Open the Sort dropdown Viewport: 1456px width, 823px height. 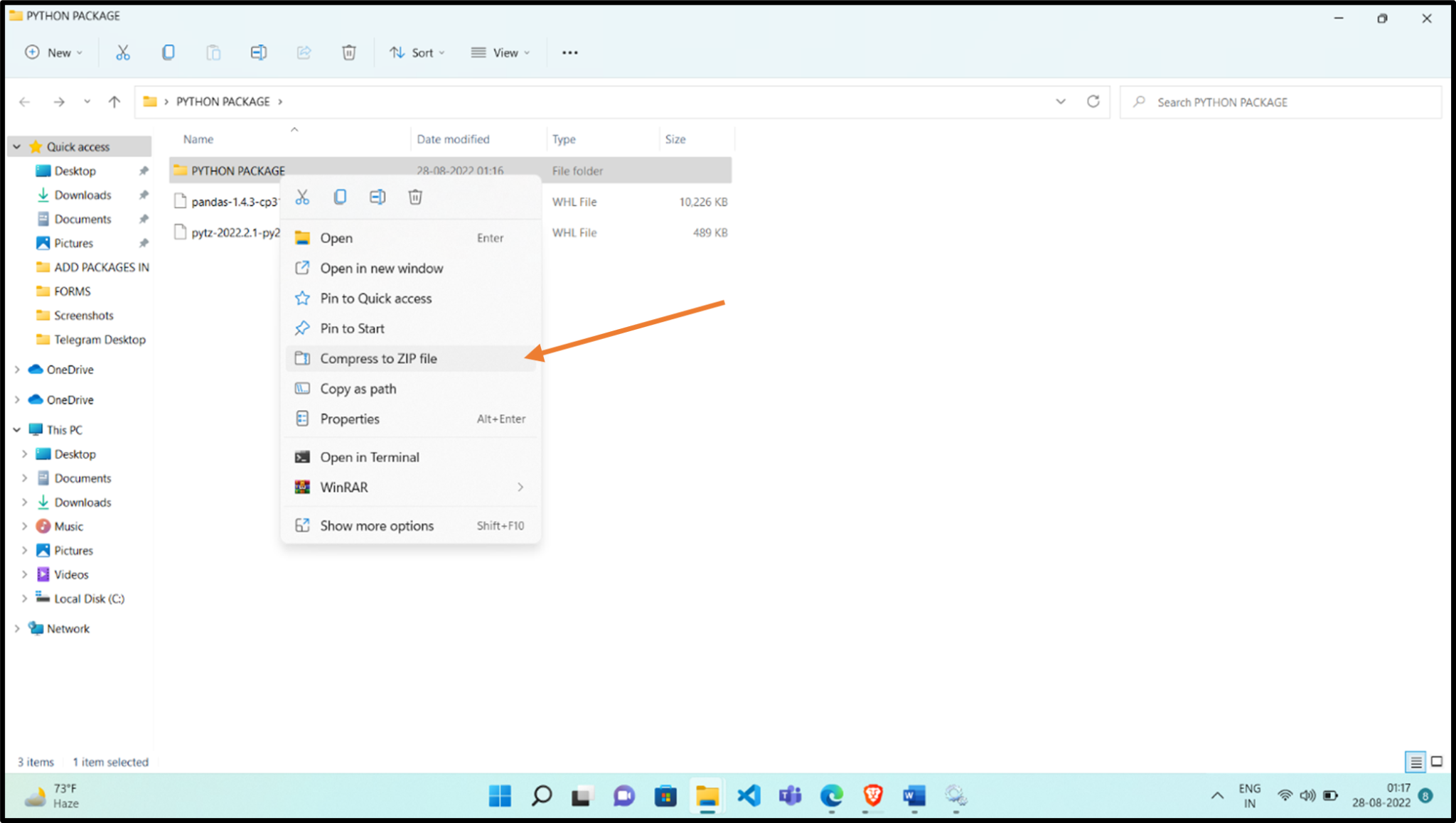click(x=418, y=52)
